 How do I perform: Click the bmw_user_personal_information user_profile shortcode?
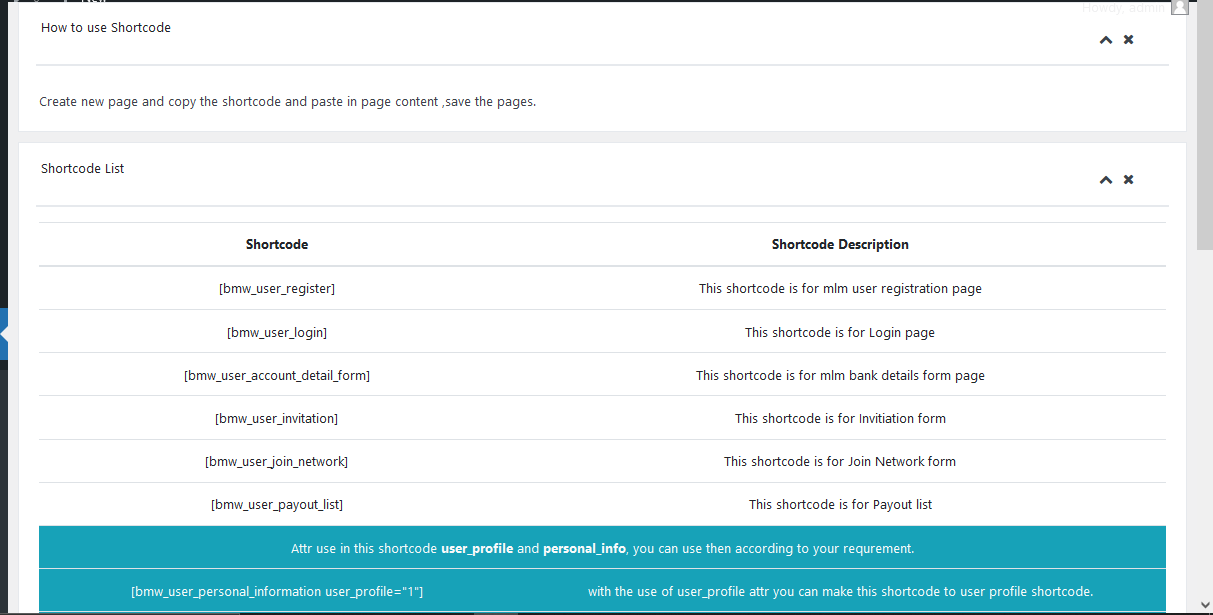pos(277,592)
